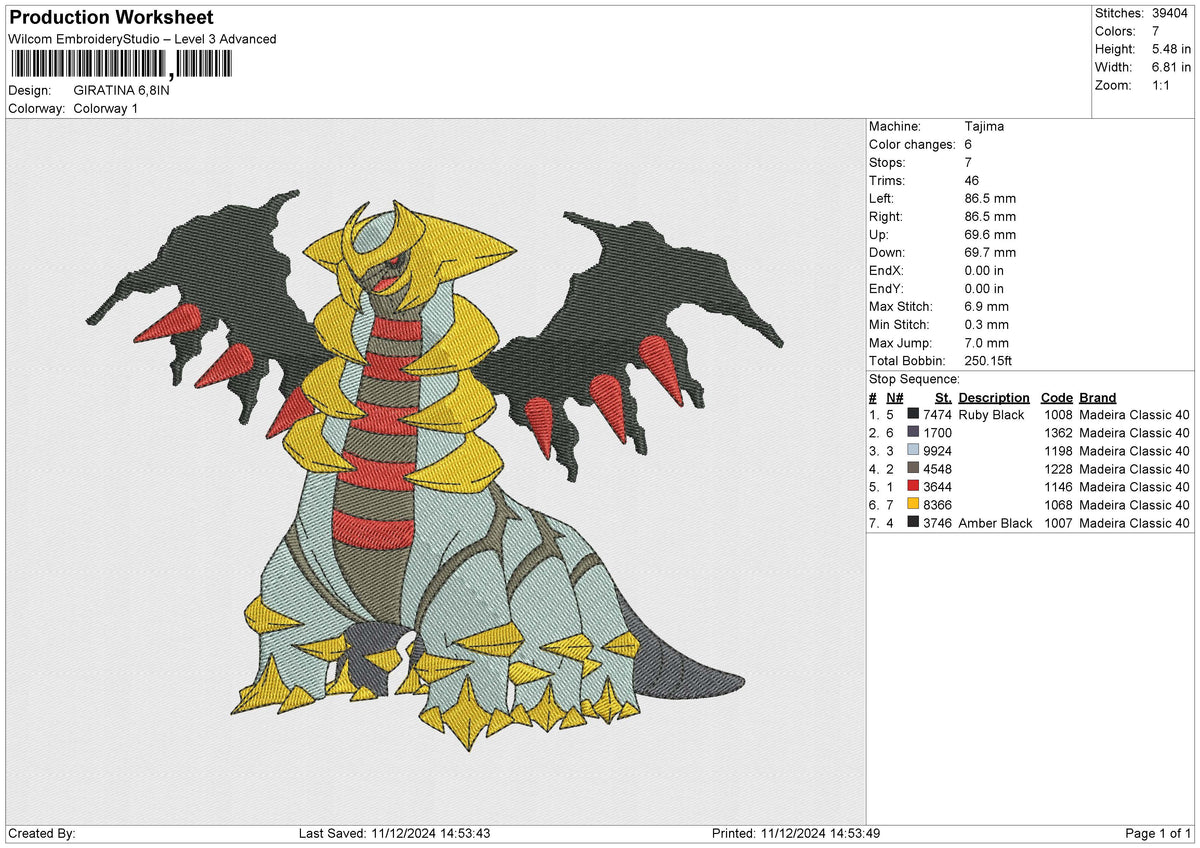This screenshot has height=848, width=1200.
Task: Click the 'Stop Sequence:' heading
Action: click(x=915, y=379)
